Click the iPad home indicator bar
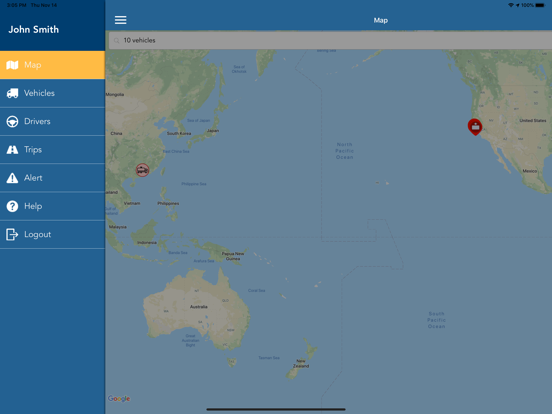Screen dimensions: 552x414 click(x=276, y=409)
